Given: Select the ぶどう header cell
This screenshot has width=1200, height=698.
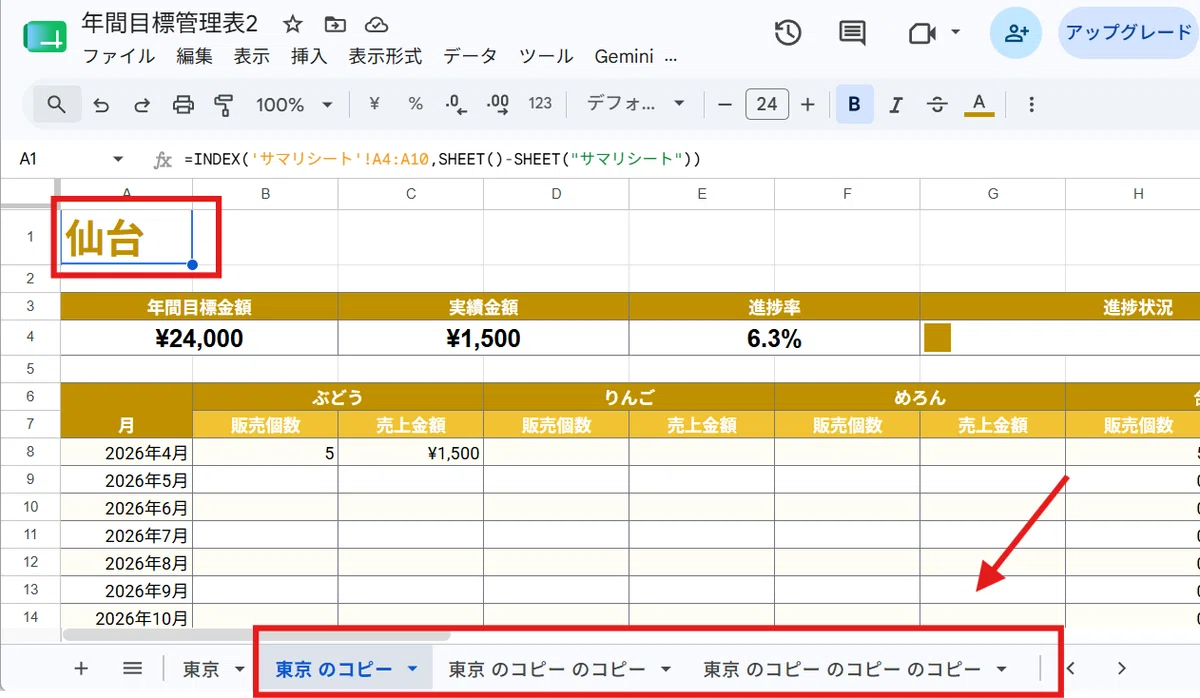Looking at the screenshot, I should (x=338, y=396).
